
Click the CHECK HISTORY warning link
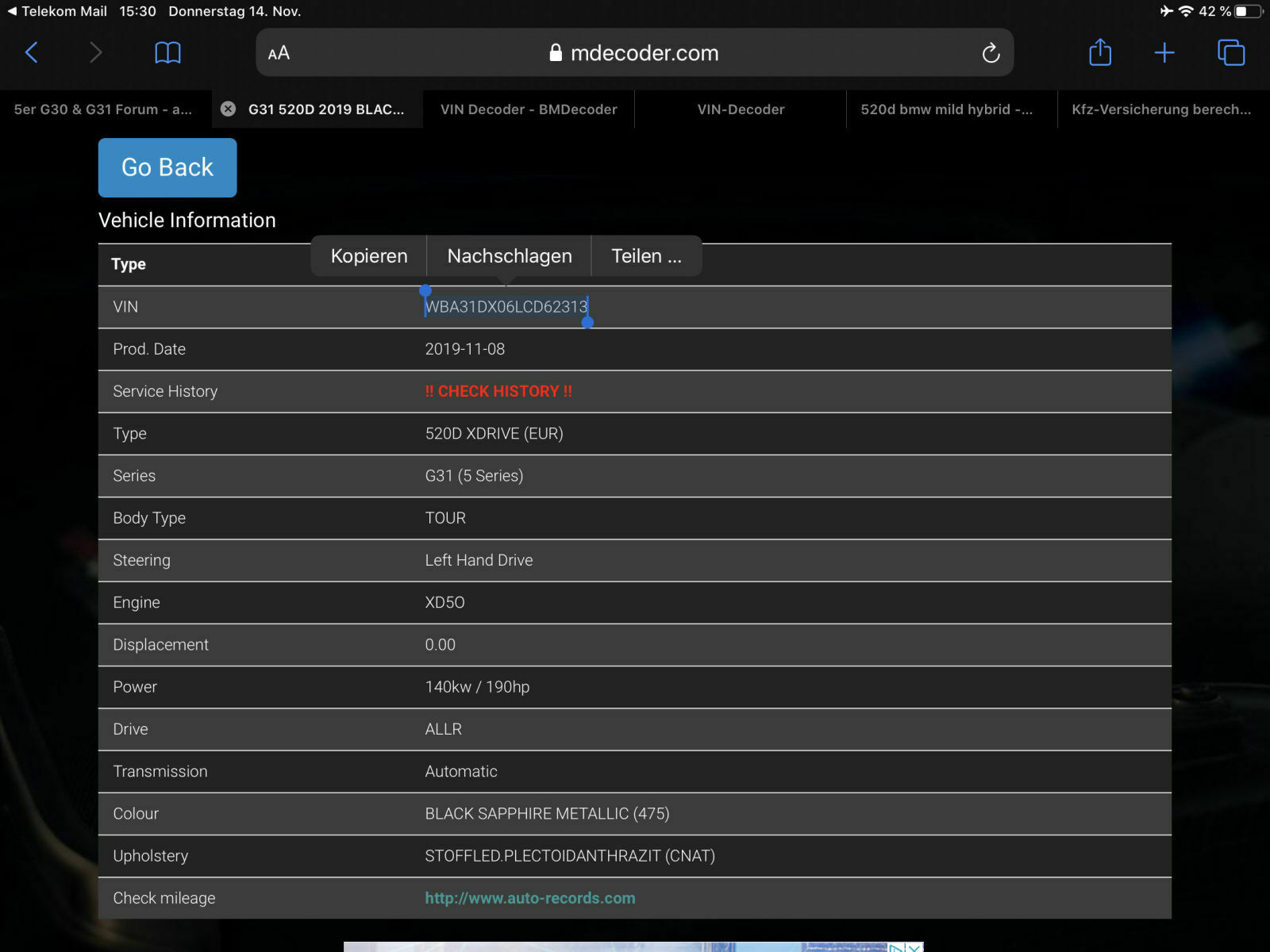pos(498,391)
